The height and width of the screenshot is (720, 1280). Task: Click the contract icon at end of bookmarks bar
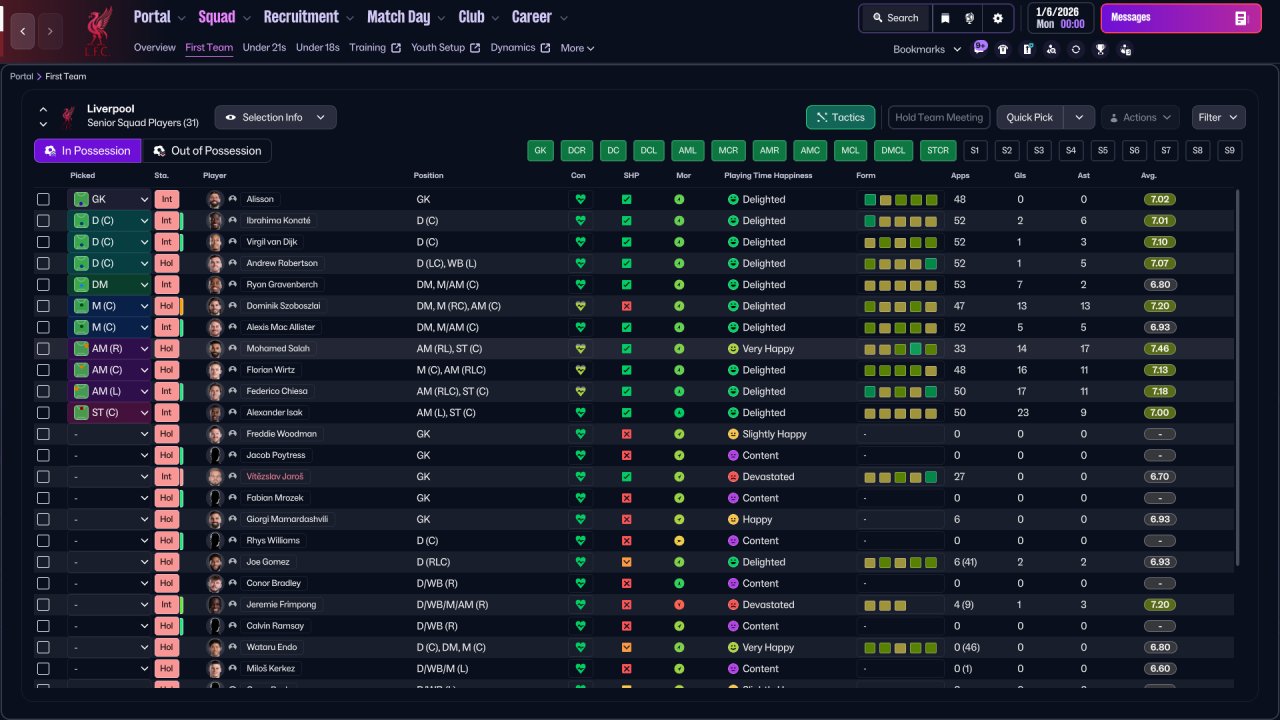pyautogui.click(x=1125, y=49)
